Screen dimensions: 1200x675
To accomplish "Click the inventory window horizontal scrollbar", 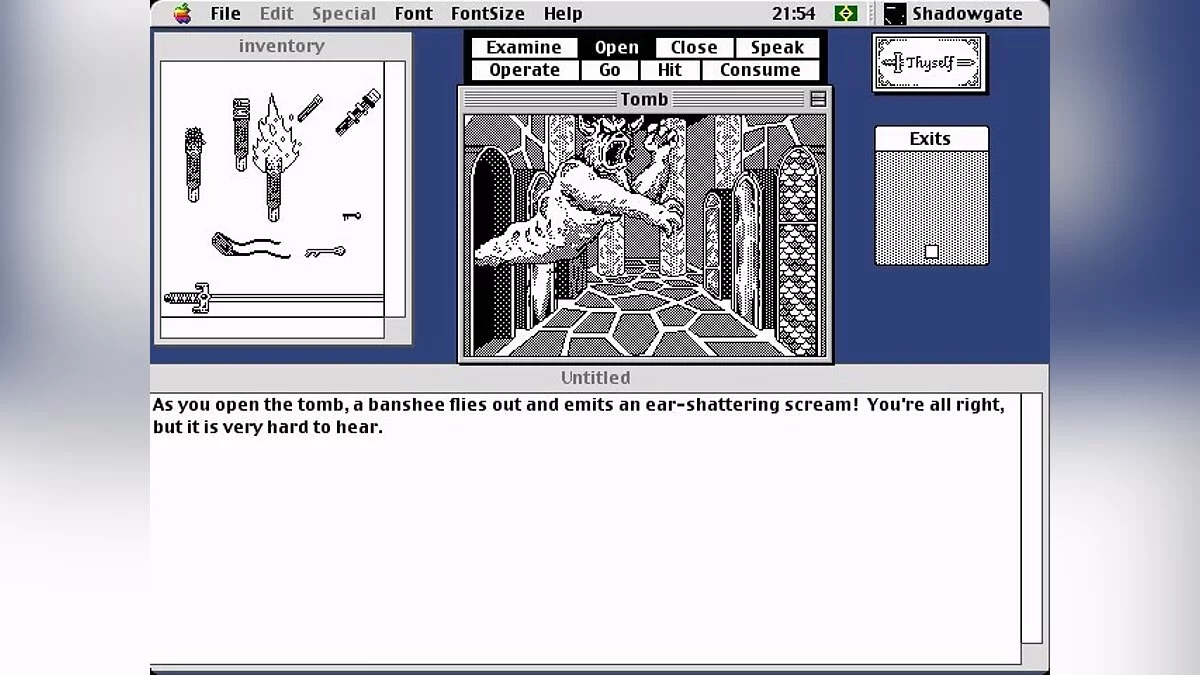I will point(272,328).
